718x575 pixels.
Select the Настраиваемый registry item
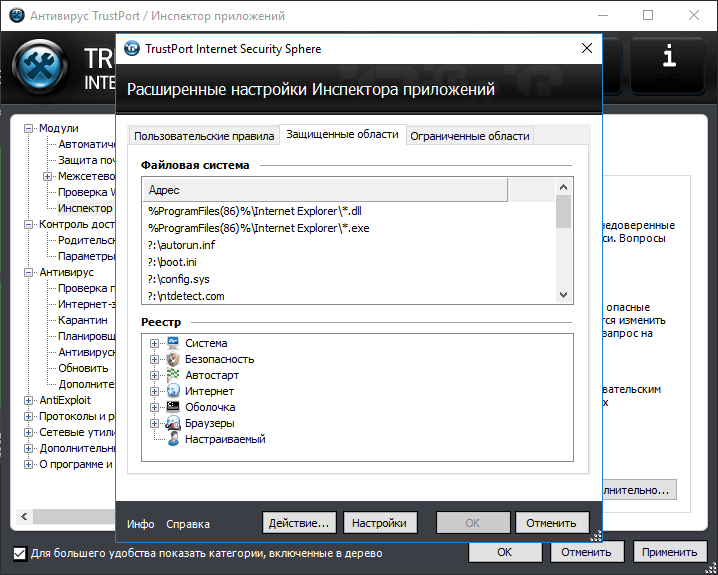tap(225, 439)
